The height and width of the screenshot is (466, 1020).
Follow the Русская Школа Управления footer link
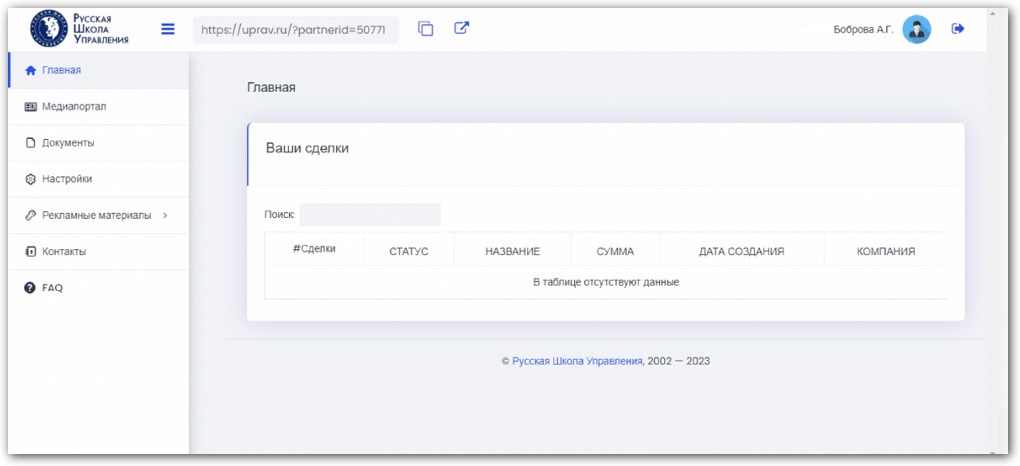[577, 361]
